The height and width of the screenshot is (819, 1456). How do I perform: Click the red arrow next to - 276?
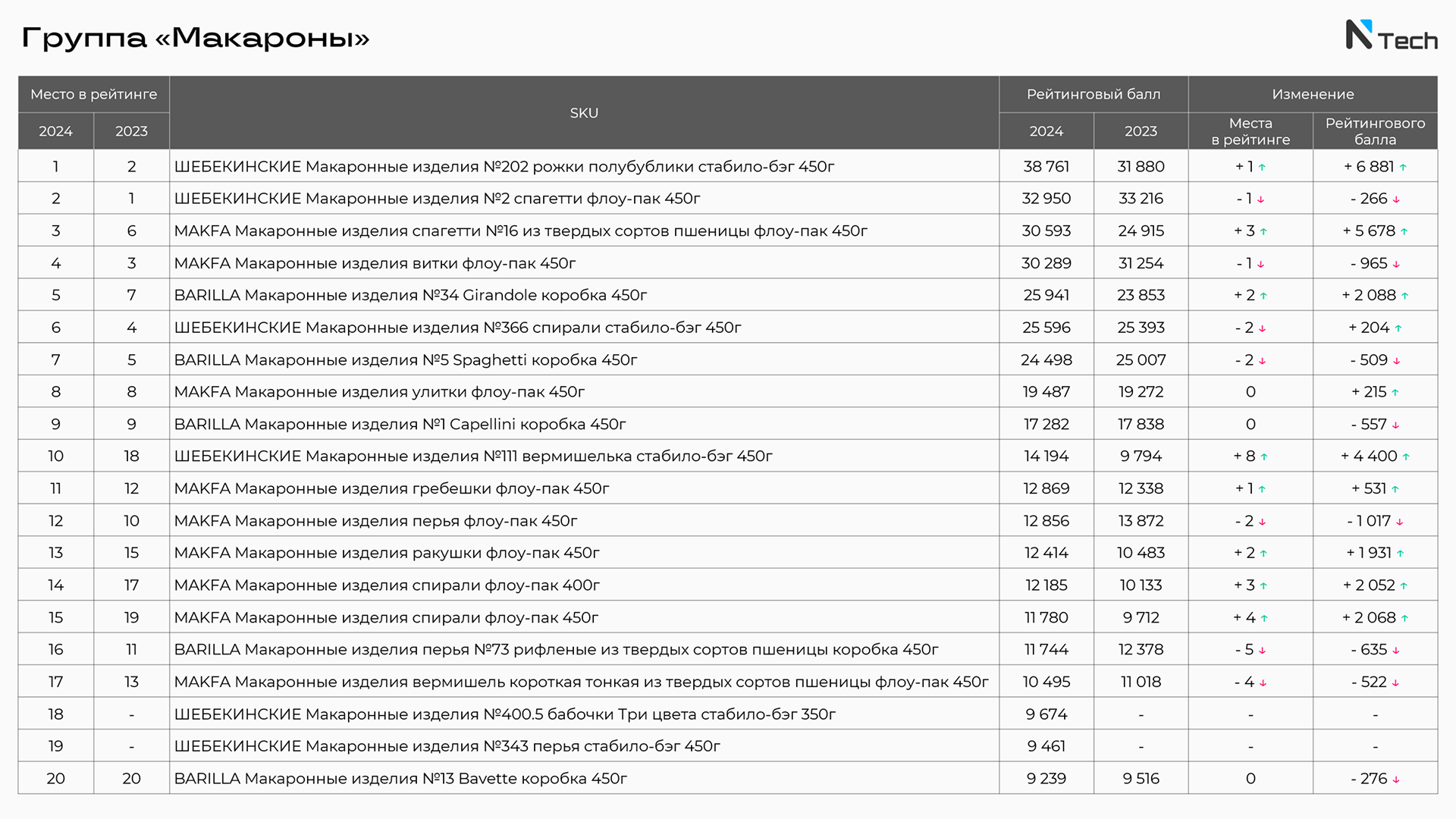coord(1396,780)
